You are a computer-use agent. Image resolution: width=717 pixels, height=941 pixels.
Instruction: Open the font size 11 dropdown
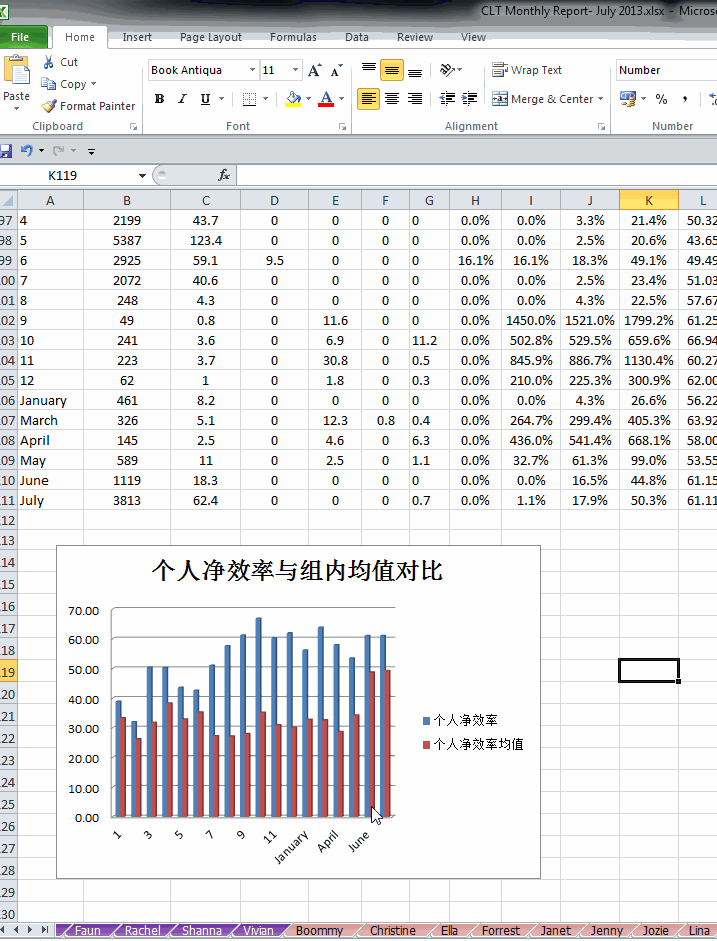(x=295, y=70)
